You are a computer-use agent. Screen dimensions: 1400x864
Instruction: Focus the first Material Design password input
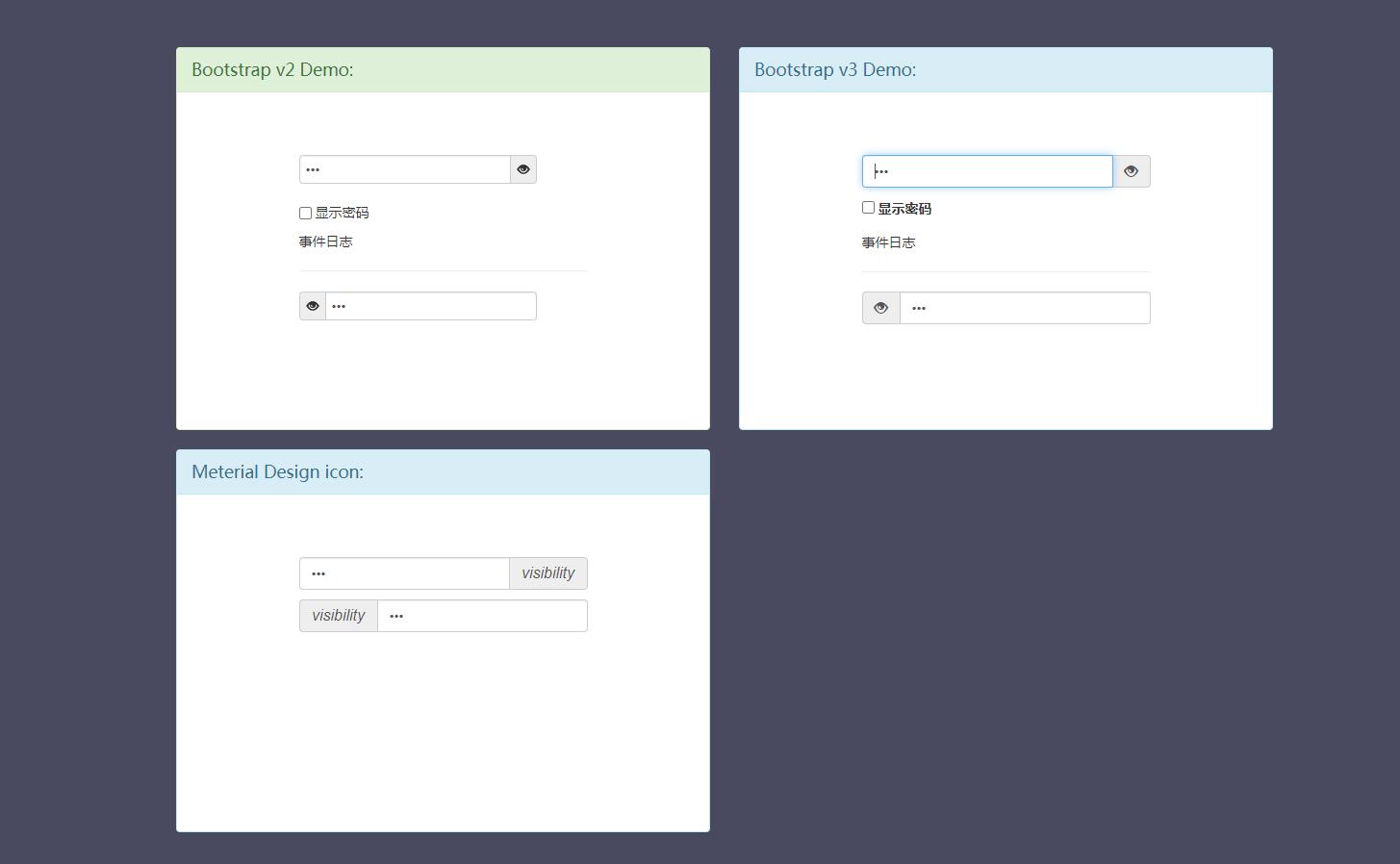[x=404, y=573]
